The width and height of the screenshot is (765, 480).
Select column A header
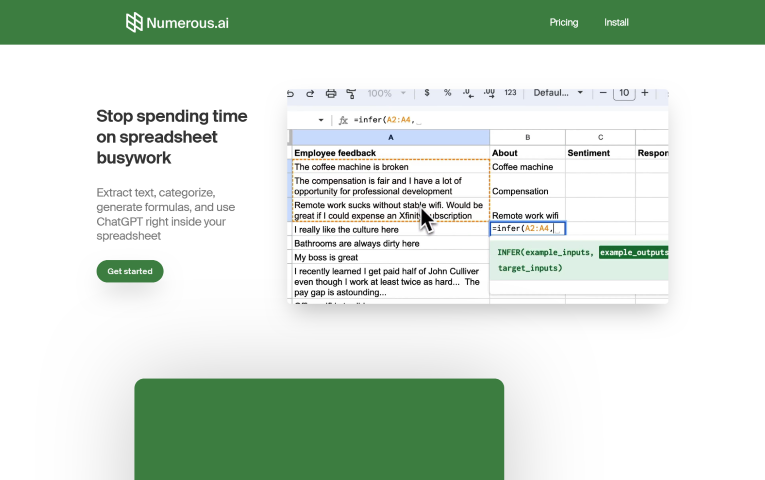(391, 138)
